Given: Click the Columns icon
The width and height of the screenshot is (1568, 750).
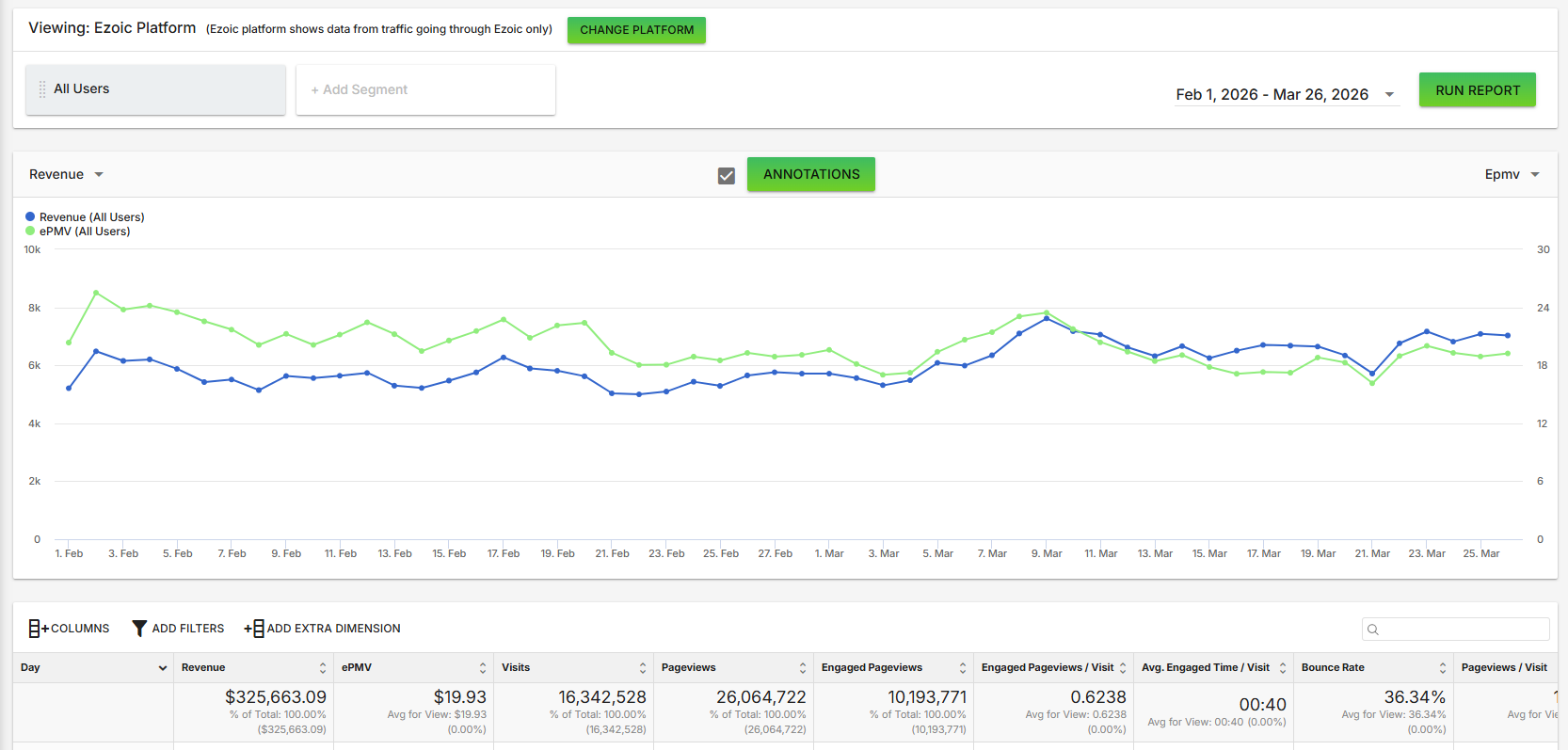Looking at the screenshot, I should click(39, 629).
